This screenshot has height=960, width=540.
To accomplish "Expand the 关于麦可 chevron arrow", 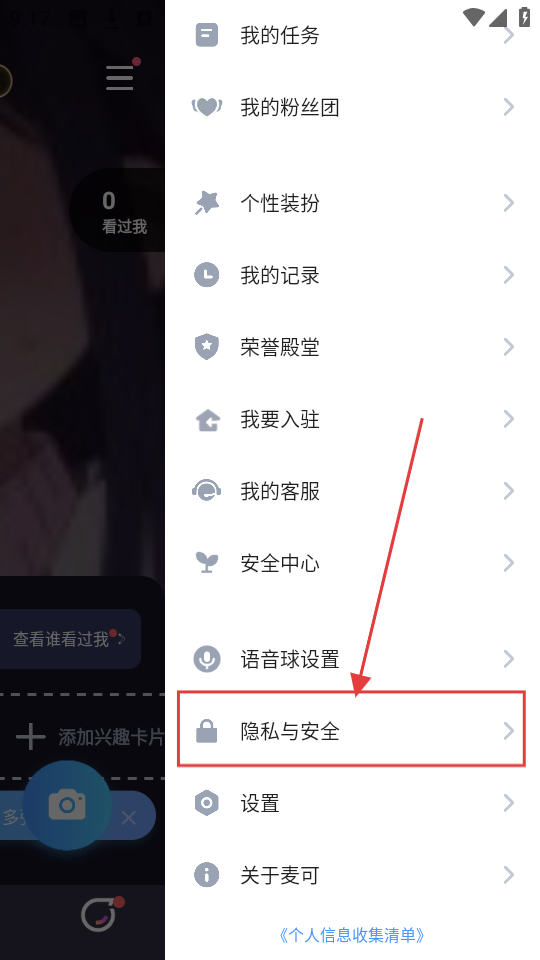I will [x=508, y=875].
